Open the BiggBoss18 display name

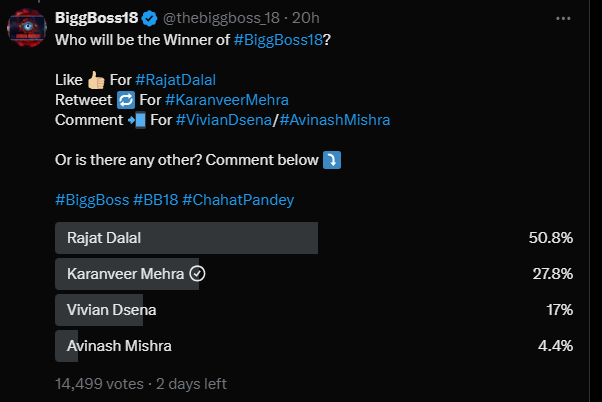coord(99,17)
